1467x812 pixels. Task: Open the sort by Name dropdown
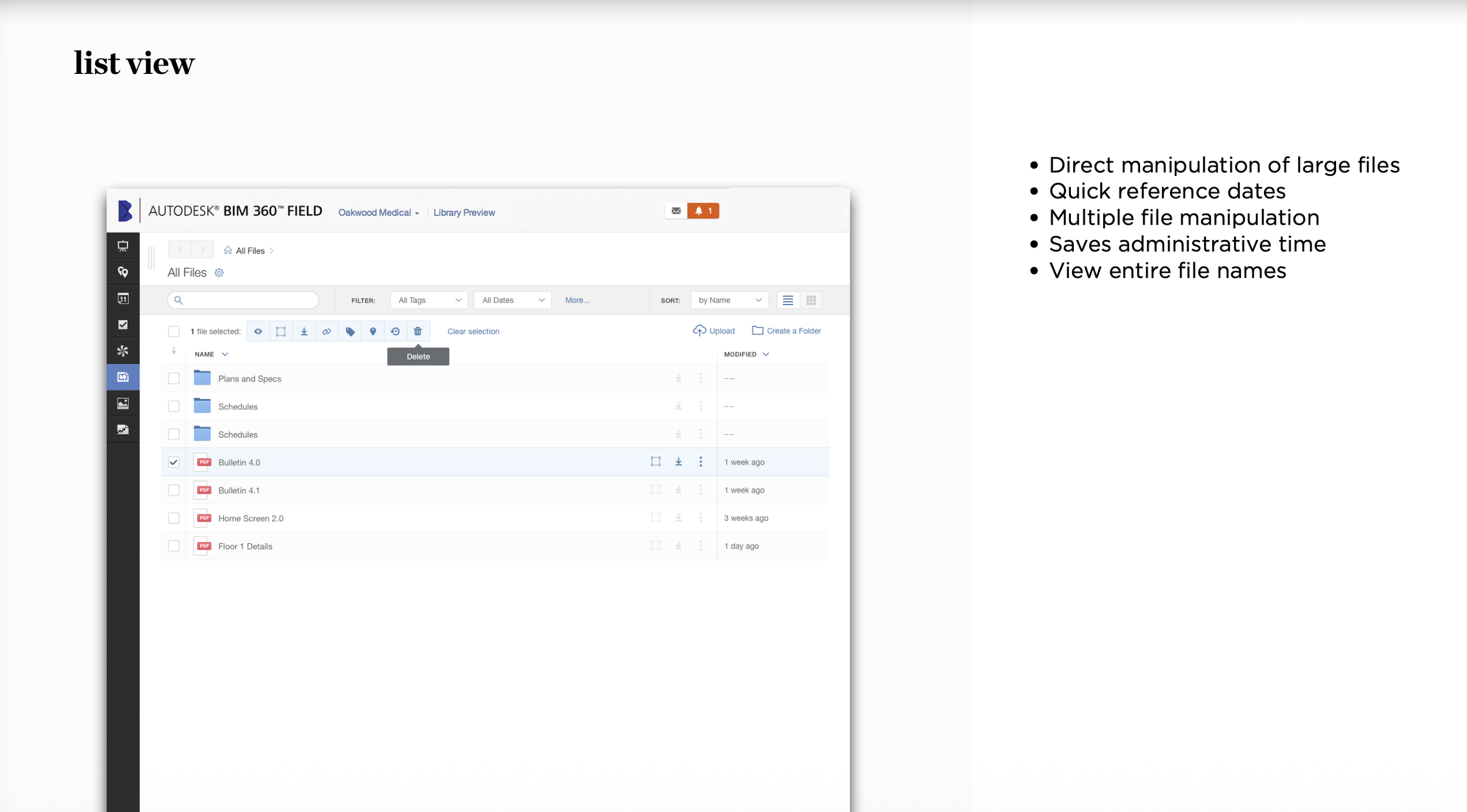[x=729, y=300]
